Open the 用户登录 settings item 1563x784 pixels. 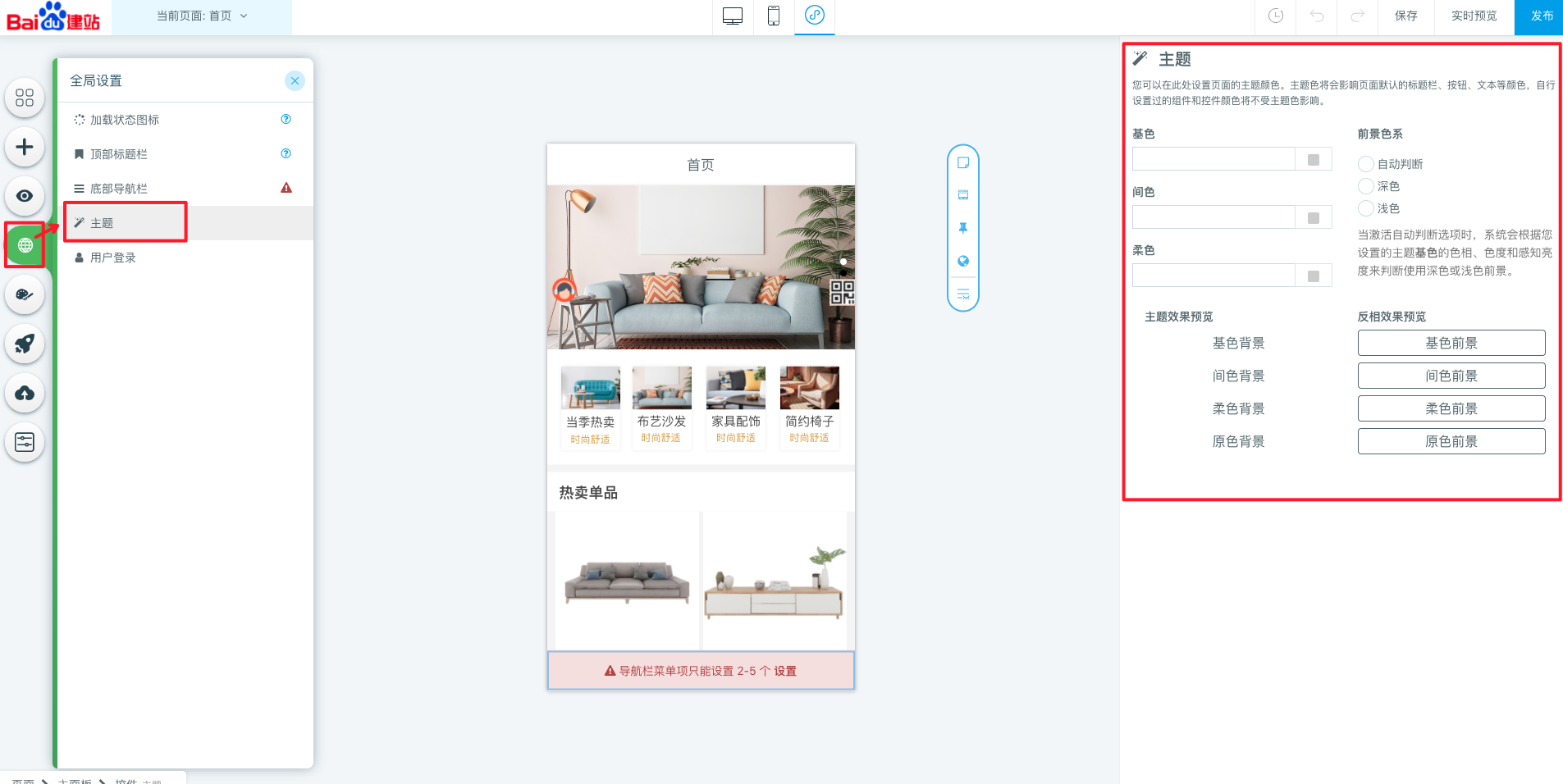(113, 258)
